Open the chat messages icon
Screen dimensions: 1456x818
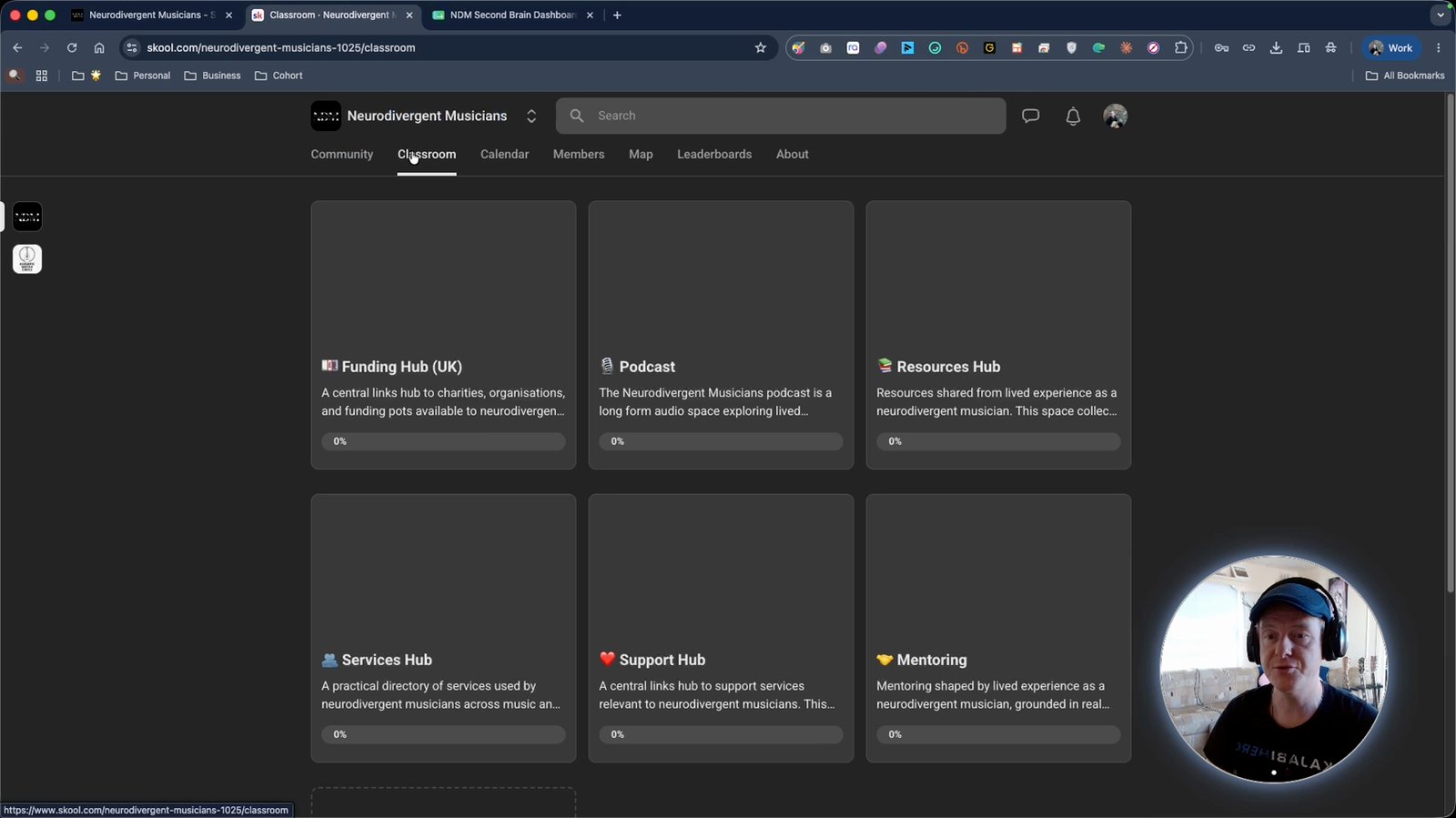point(1030,116)
